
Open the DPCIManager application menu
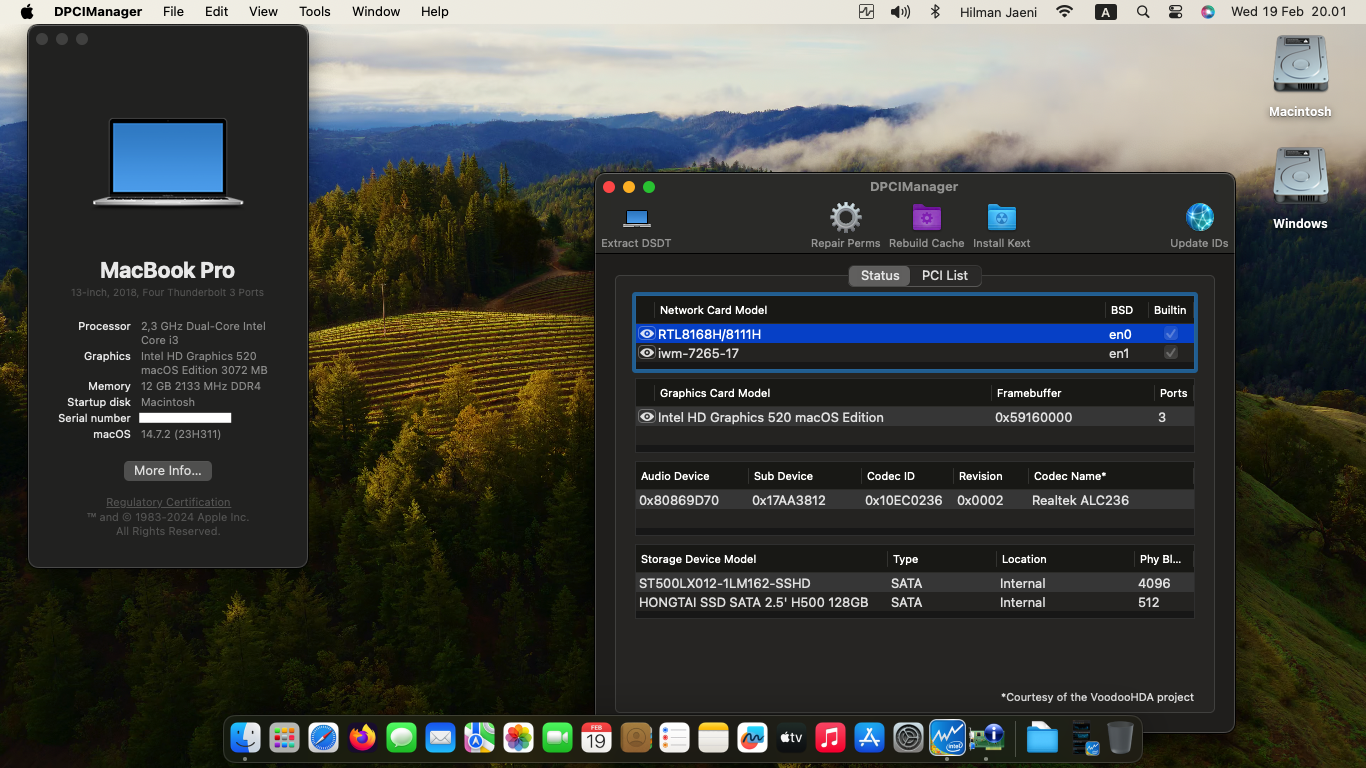pos(97,12)
